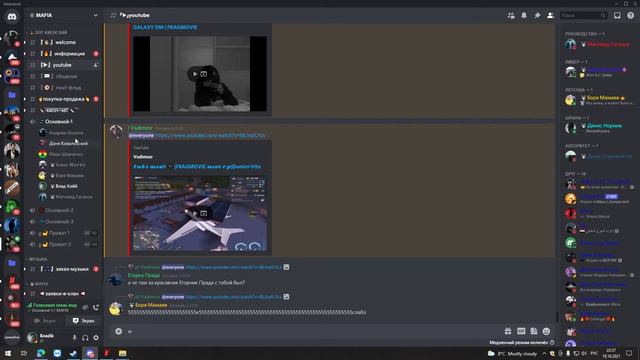Open the YouTube URL in Vadimsor's message
This screenshot has height=360, width=640.
coord(210,135)
